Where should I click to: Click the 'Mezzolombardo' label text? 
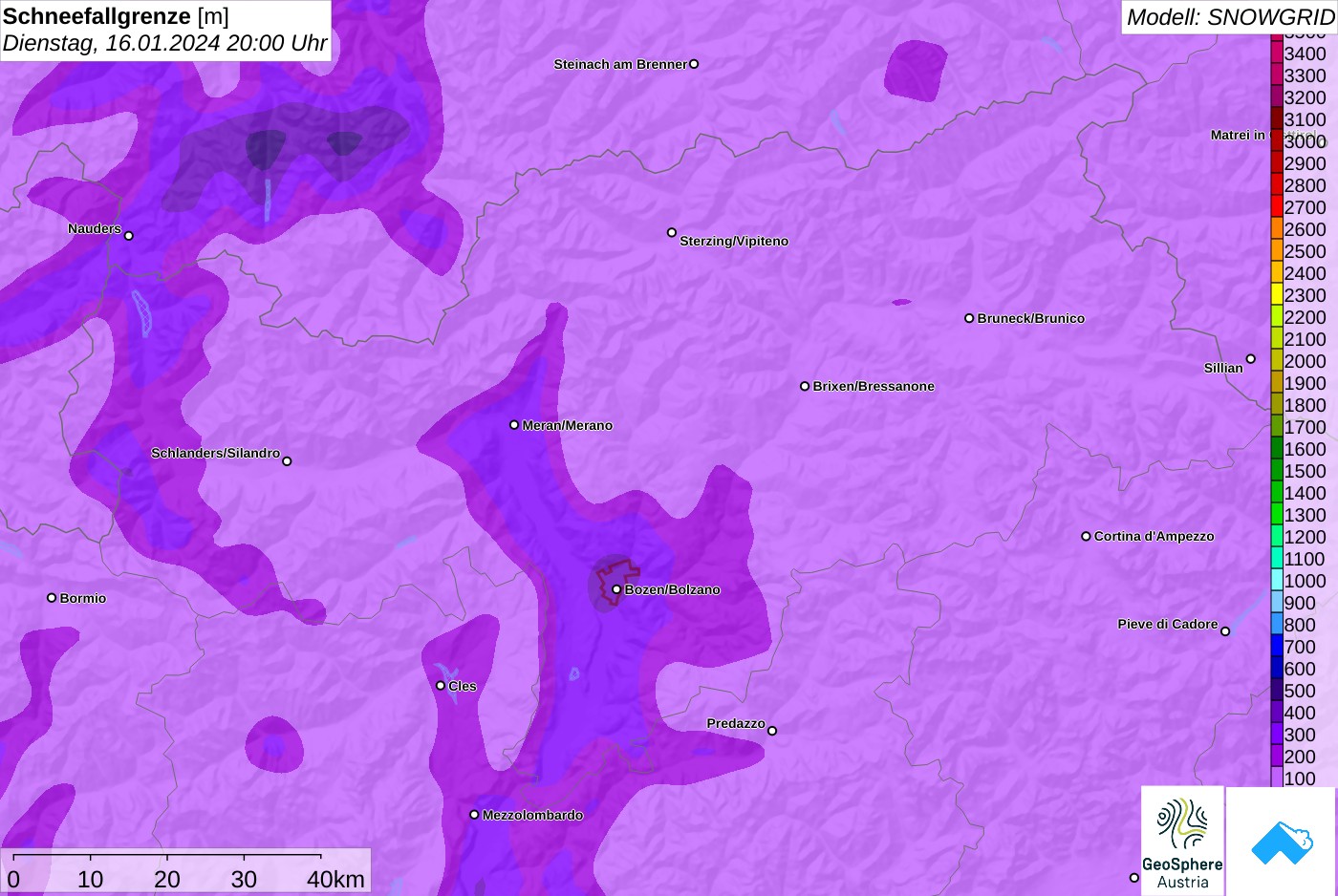click(x=532, y=815)
